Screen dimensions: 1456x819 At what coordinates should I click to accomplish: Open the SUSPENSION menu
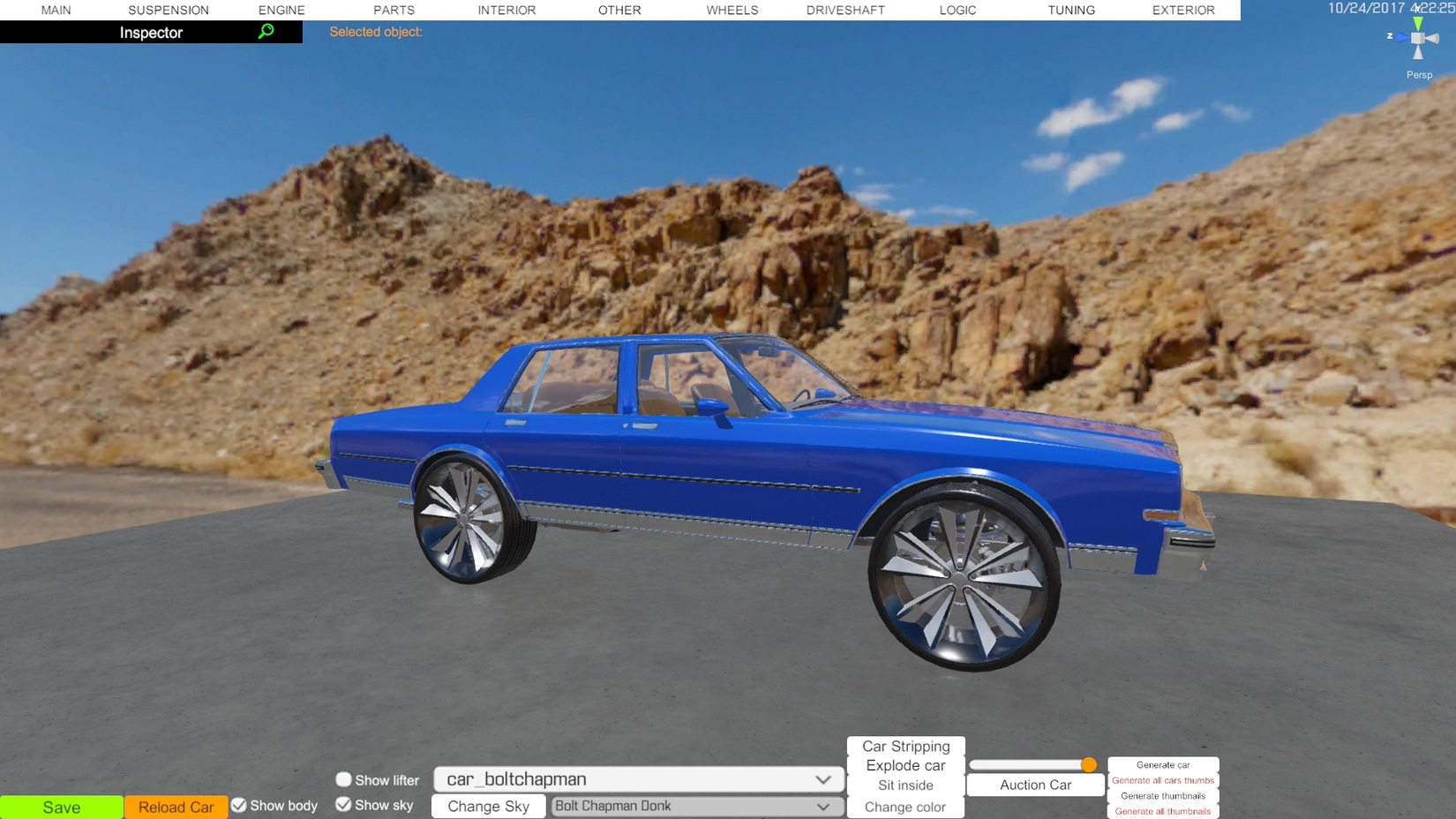point(169,10)
